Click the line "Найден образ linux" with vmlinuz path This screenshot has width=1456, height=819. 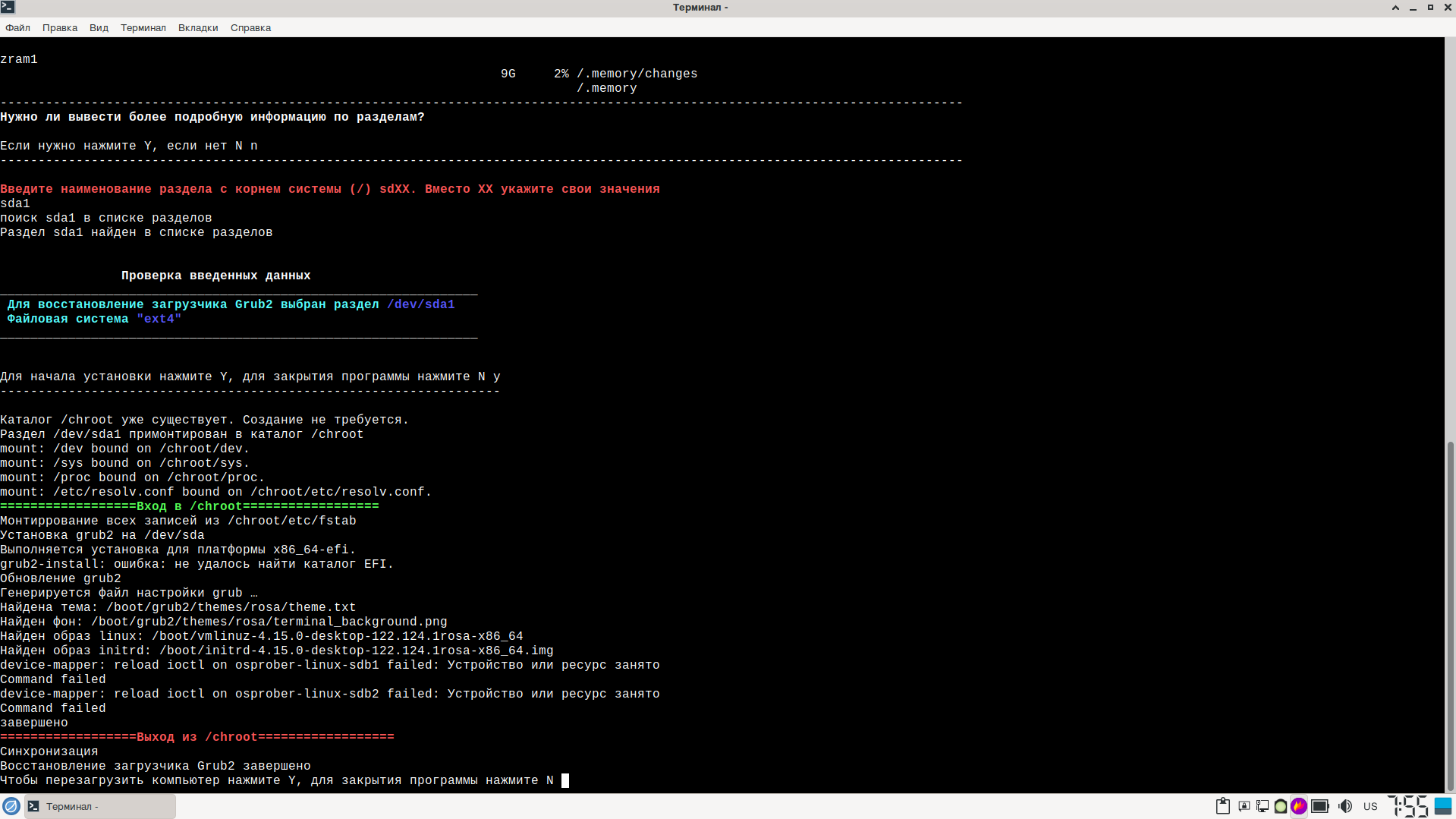click(262, 636)
